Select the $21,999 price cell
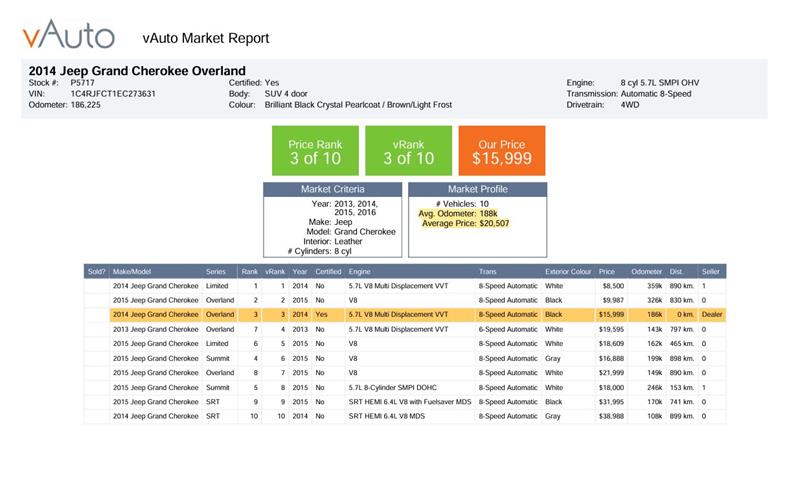 611,373
